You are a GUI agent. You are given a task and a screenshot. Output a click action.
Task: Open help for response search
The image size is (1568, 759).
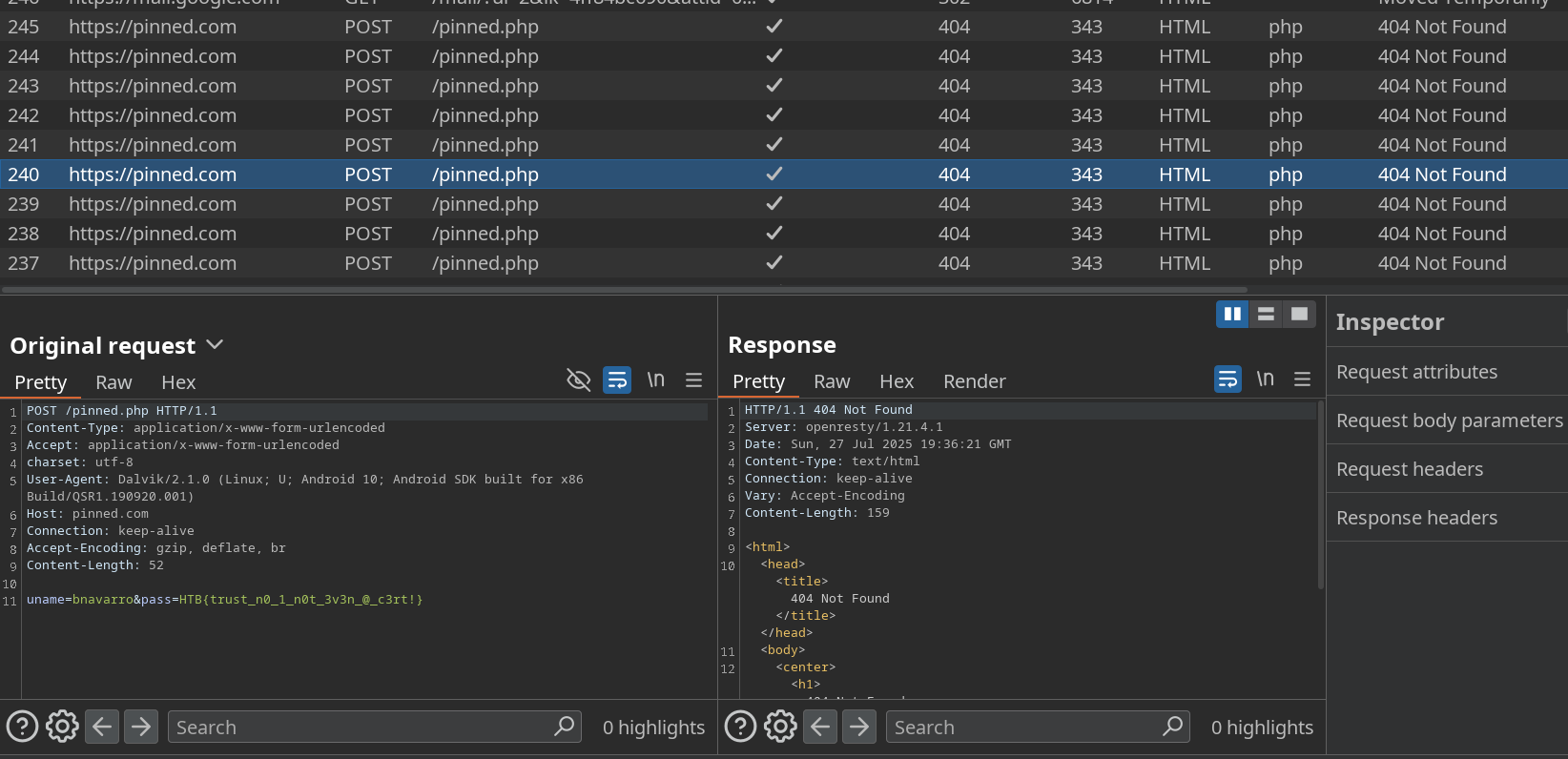pos(740,727)
